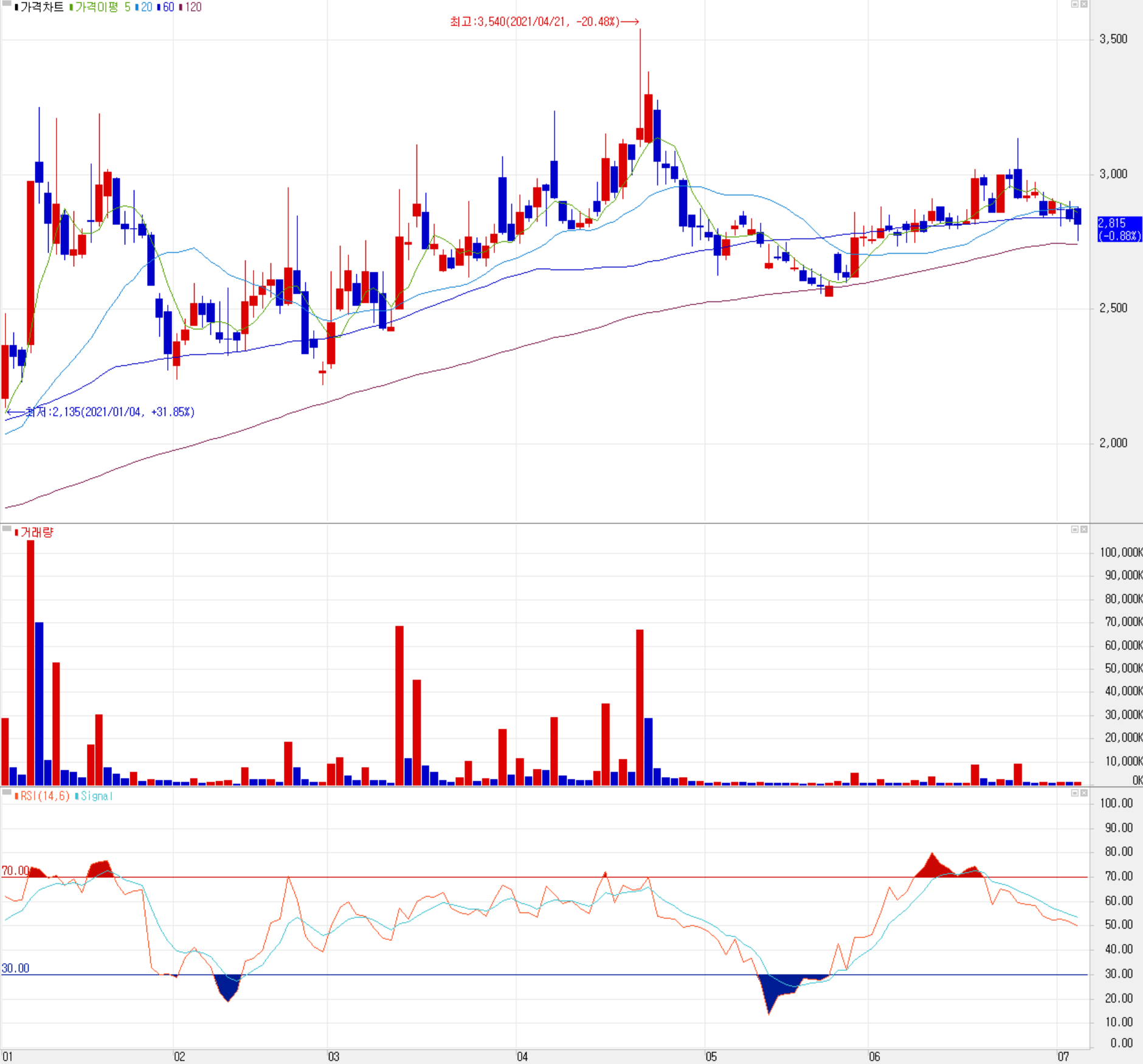Click the 2,000 price axis label
The image size is (1143, 1064).
(1113, 443)
